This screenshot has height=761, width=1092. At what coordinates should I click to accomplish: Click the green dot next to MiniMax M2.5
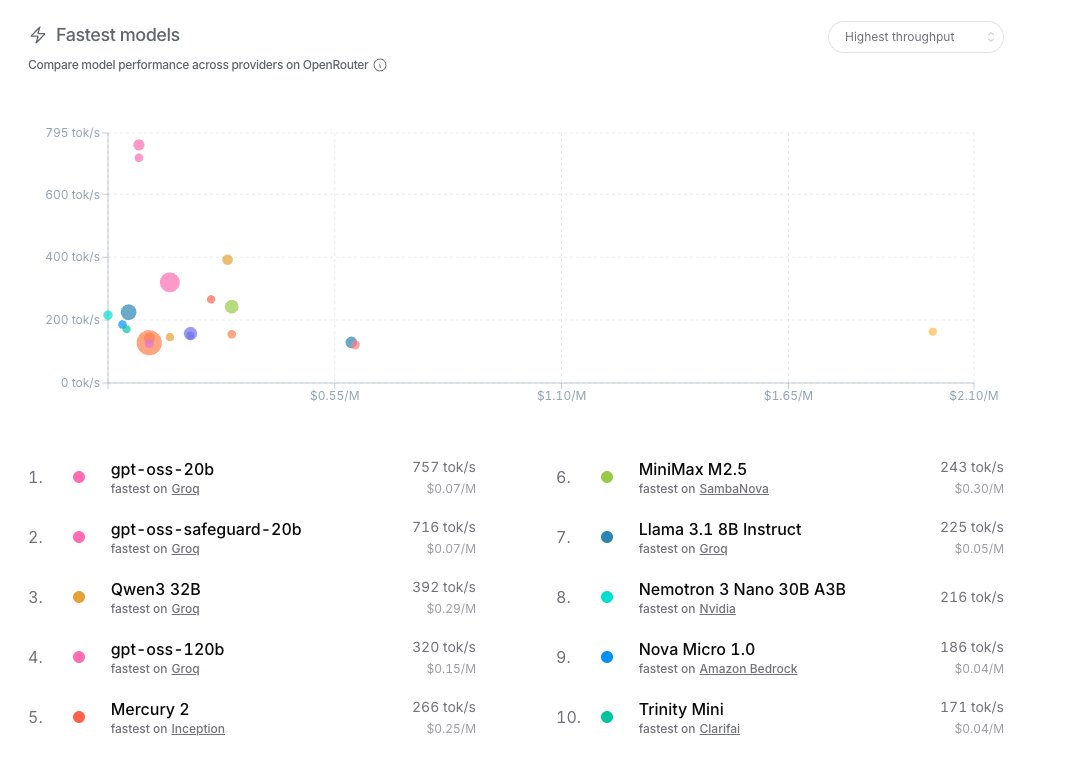607,477
